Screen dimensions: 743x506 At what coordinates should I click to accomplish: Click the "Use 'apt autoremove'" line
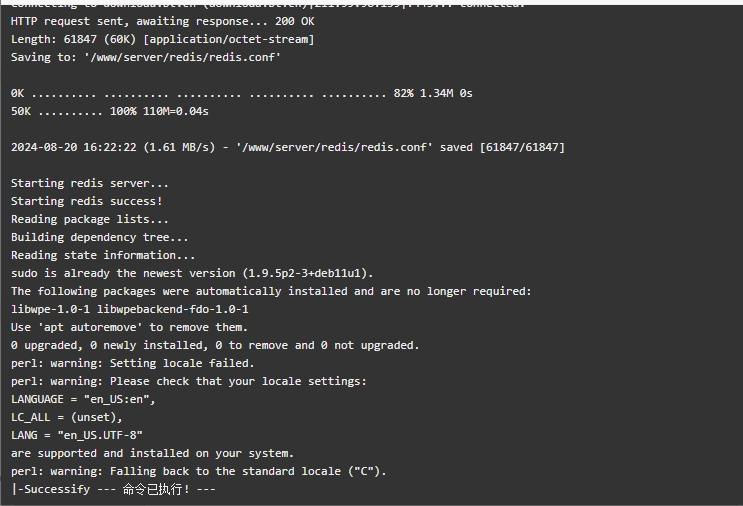(129, 327)
